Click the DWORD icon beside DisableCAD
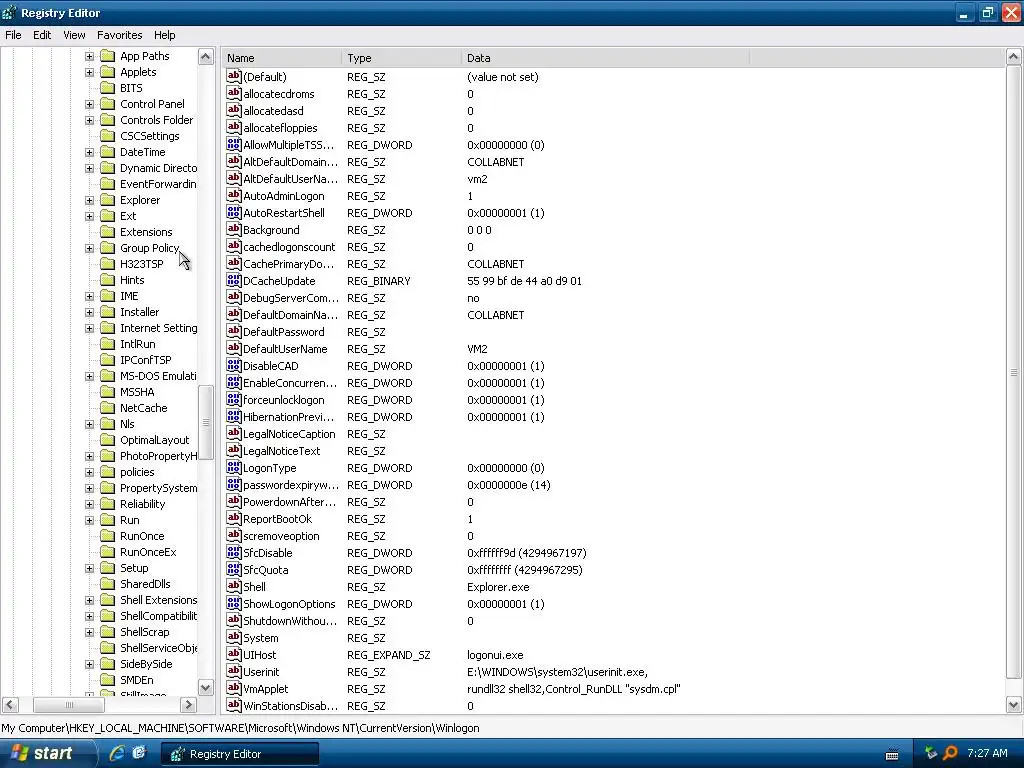This screenshot has height=768, width=1024. pos(234,365)
